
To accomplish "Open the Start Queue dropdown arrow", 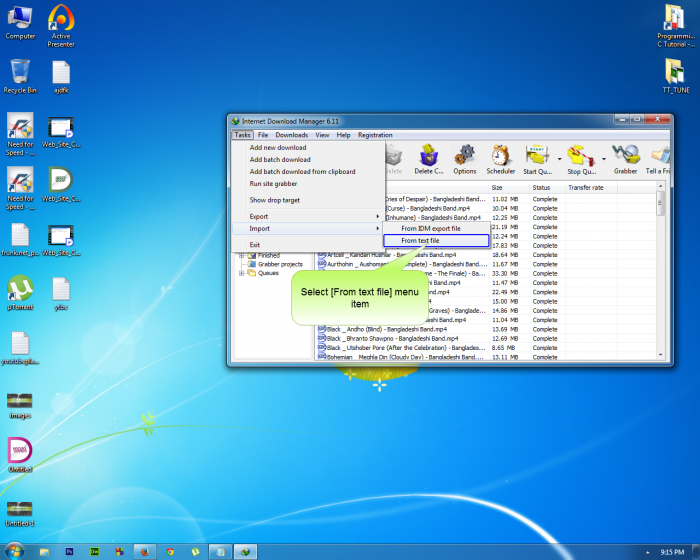I will pos(559,158).
